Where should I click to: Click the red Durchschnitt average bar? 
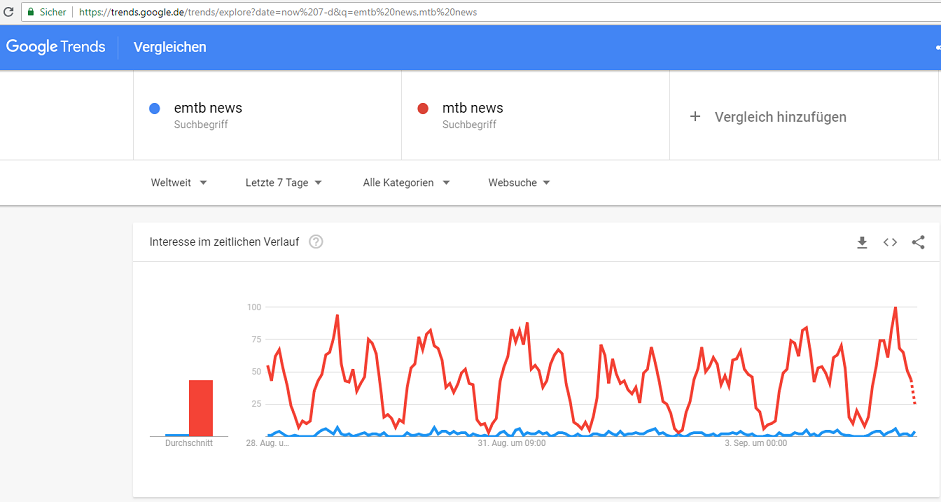point(201,407)
